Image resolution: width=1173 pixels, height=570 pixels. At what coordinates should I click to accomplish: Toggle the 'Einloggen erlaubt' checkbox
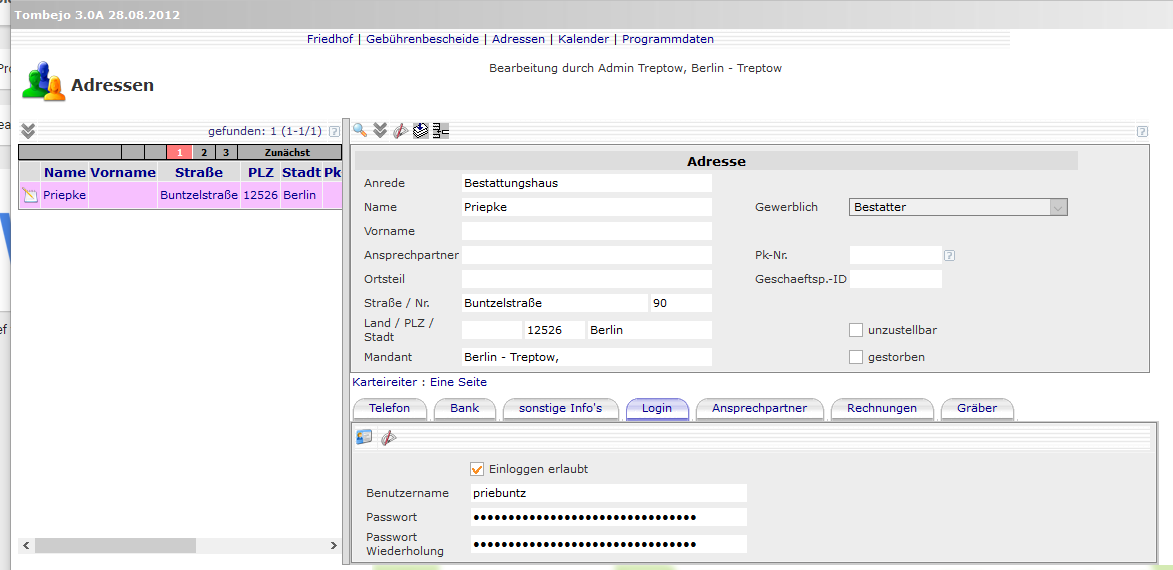pos(477,469)
